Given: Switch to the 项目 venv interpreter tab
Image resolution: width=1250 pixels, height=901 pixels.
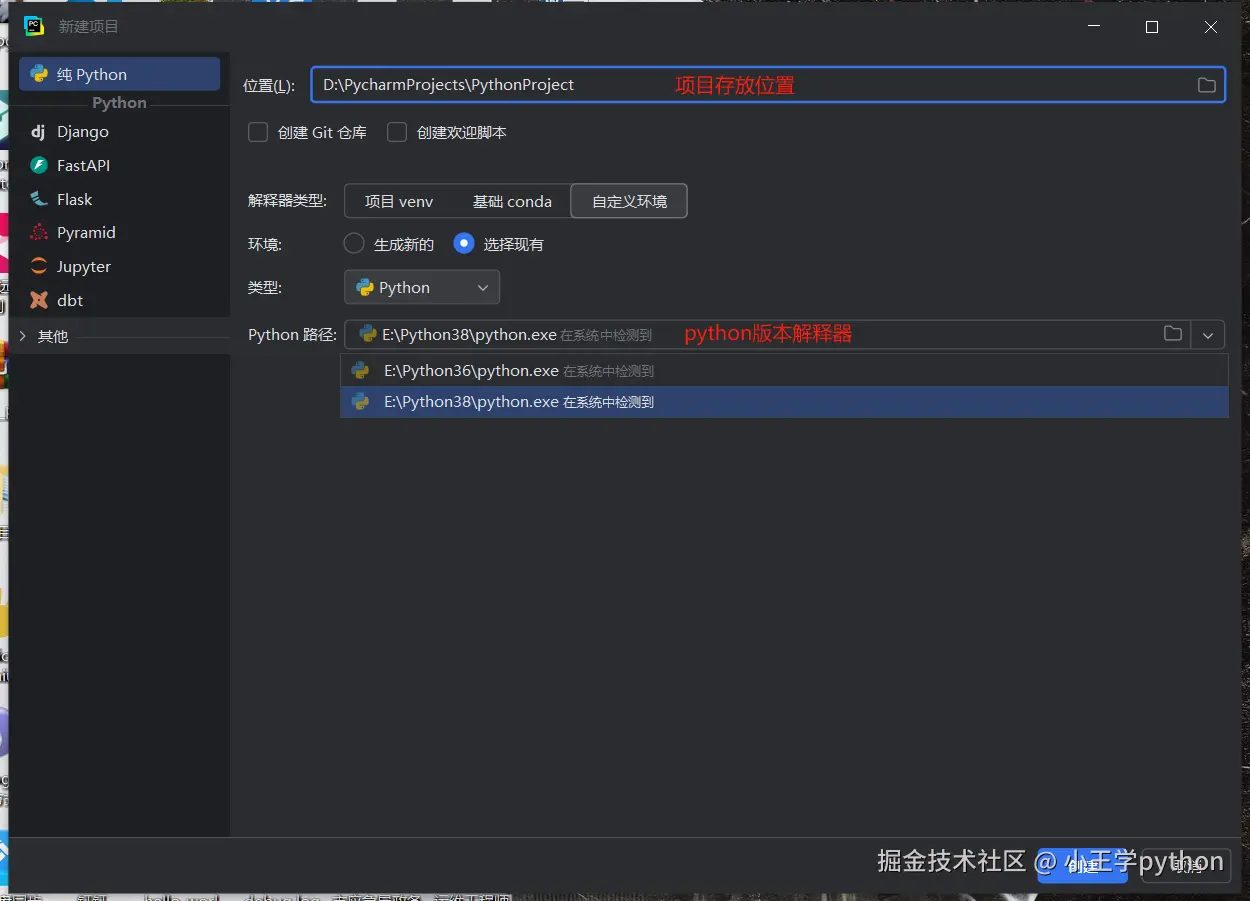Looking at the screenshot, I should (x=399, y=201).
